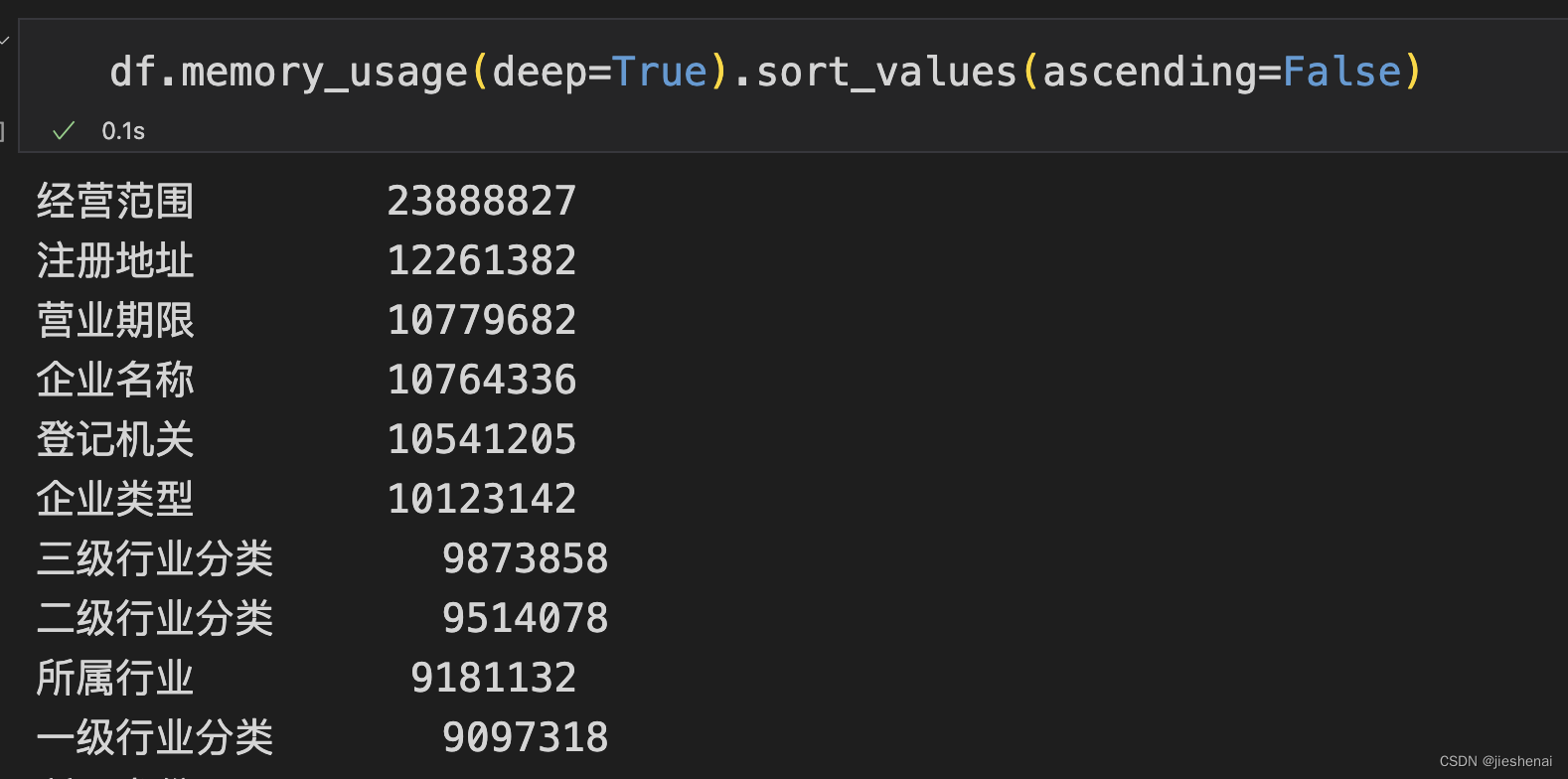Image resolution: width=1568 pixels, height=779 pixels.
Task: Select the value 9097318
Action: point(526,737)
